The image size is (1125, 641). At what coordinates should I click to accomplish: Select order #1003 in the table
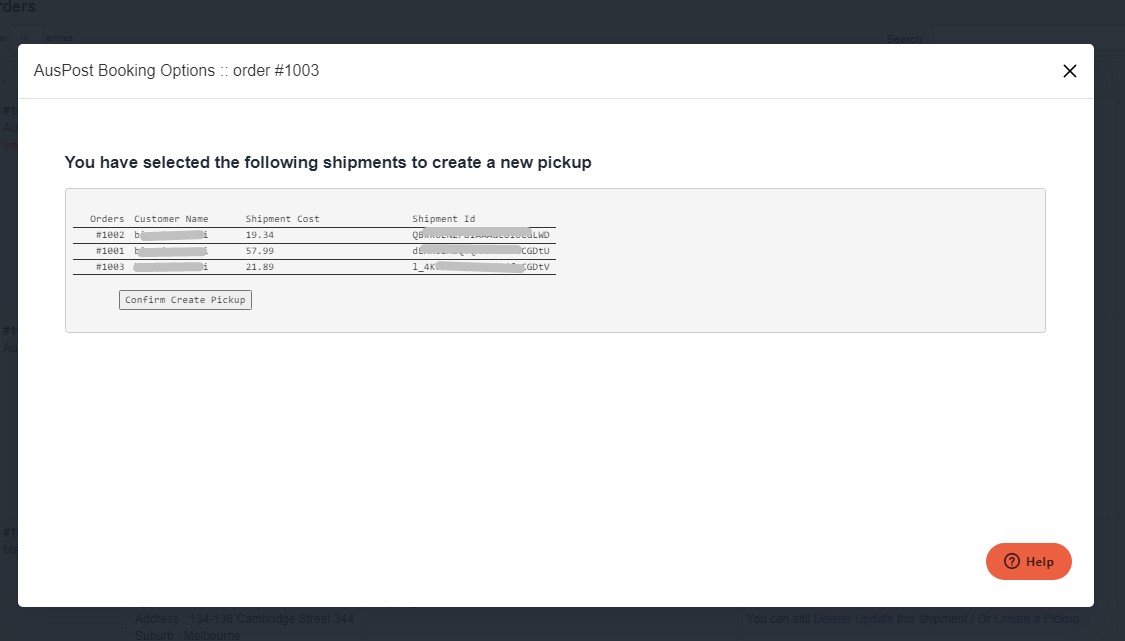tap(110, 266)
